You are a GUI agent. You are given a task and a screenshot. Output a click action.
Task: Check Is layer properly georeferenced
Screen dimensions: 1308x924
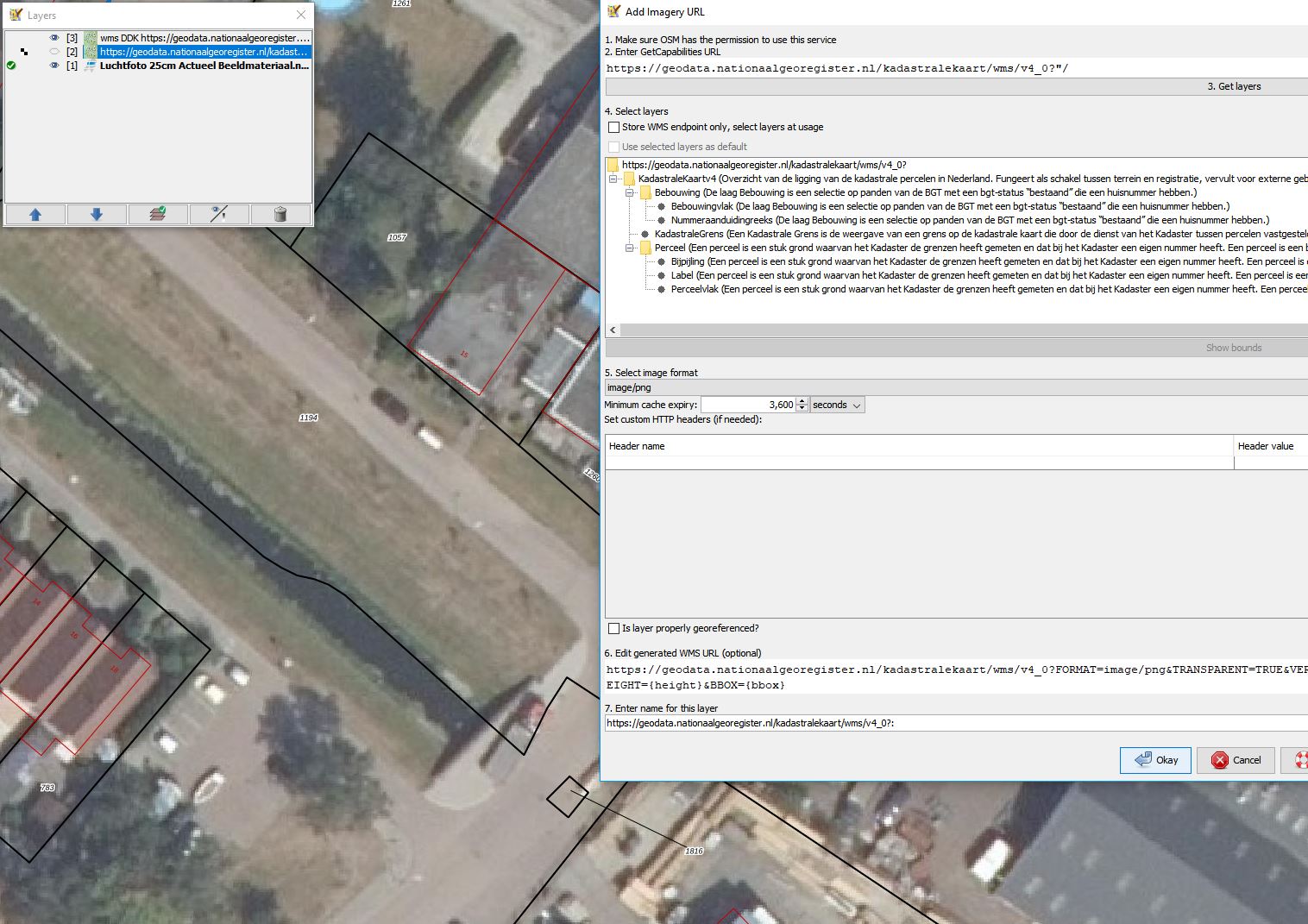[x=614, y=628]
